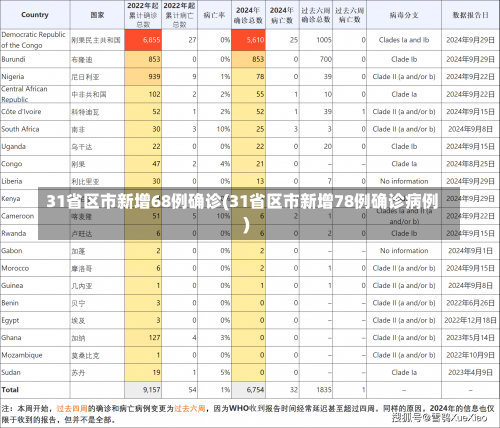Select the "国家" column header
Viewport: 500px width, 428px height.
[x=97, y=15]
